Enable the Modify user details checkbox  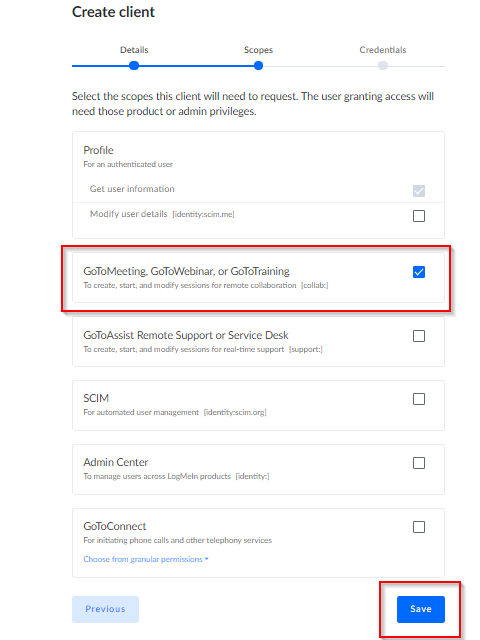tap(419, 216)
